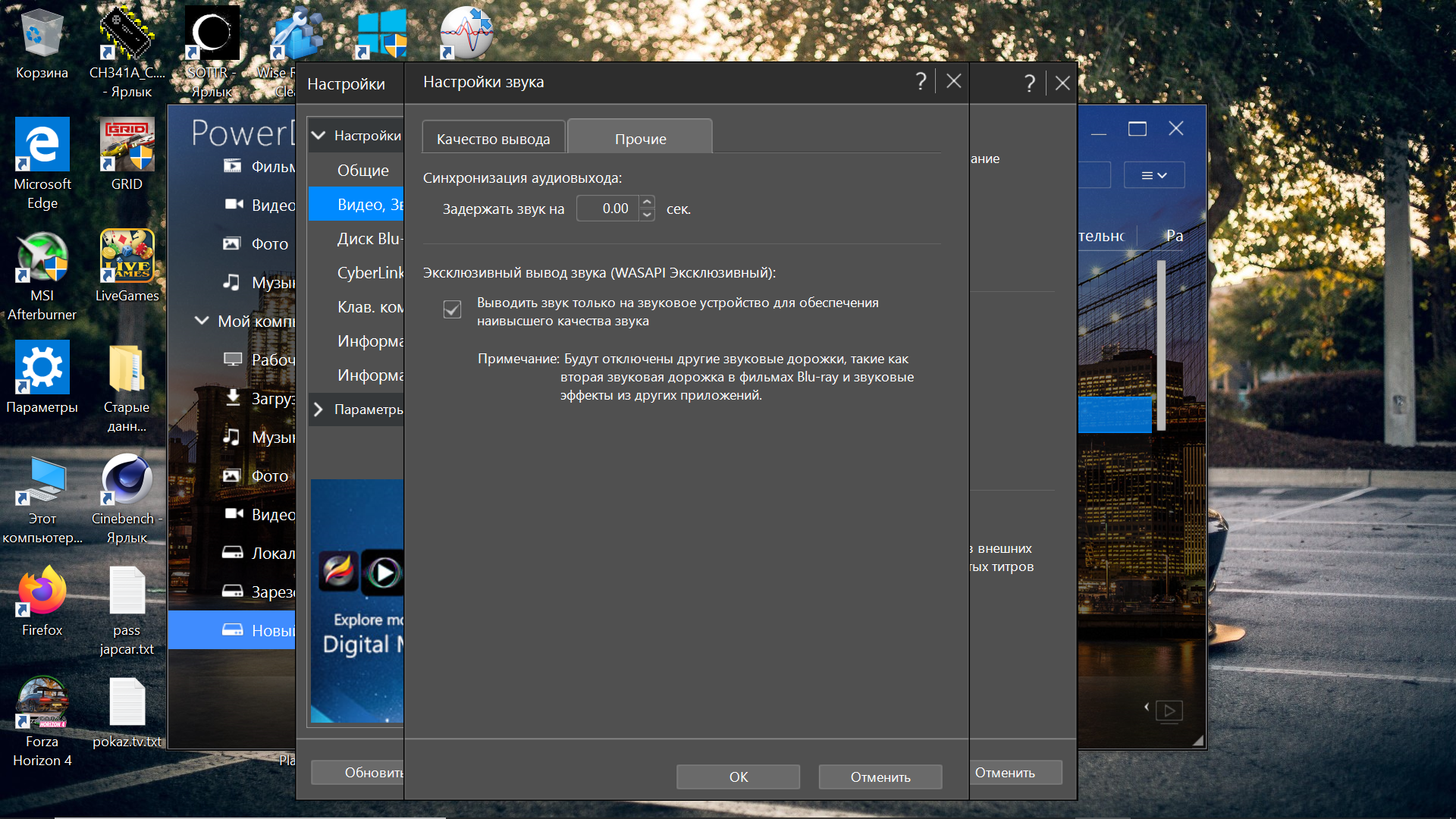
Task: Decrease audio delay with down stepper arrow
Action: pos(647,215)
